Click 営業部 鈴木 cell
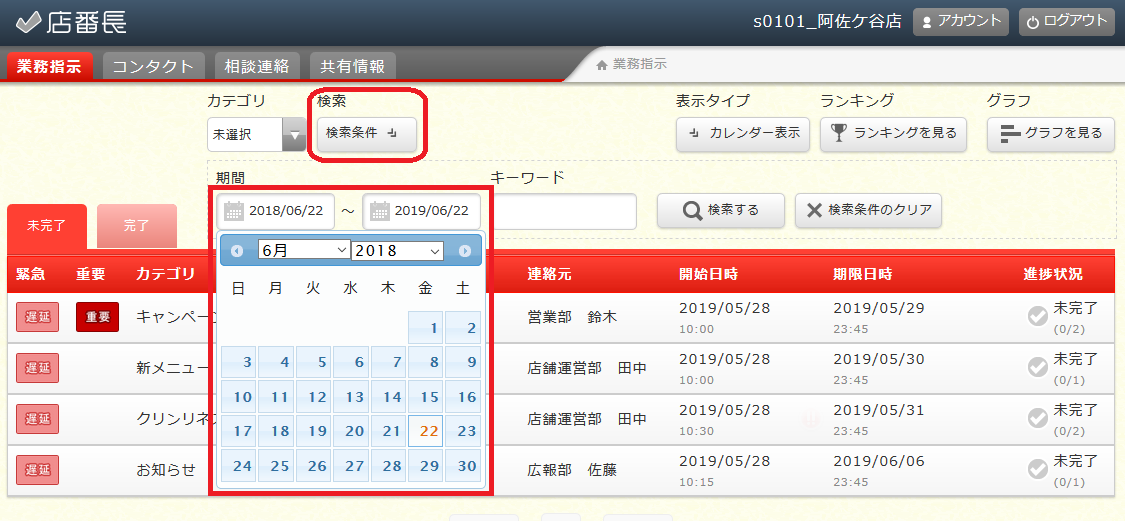This screenshot has height=521, width=1125. (572, 317)
